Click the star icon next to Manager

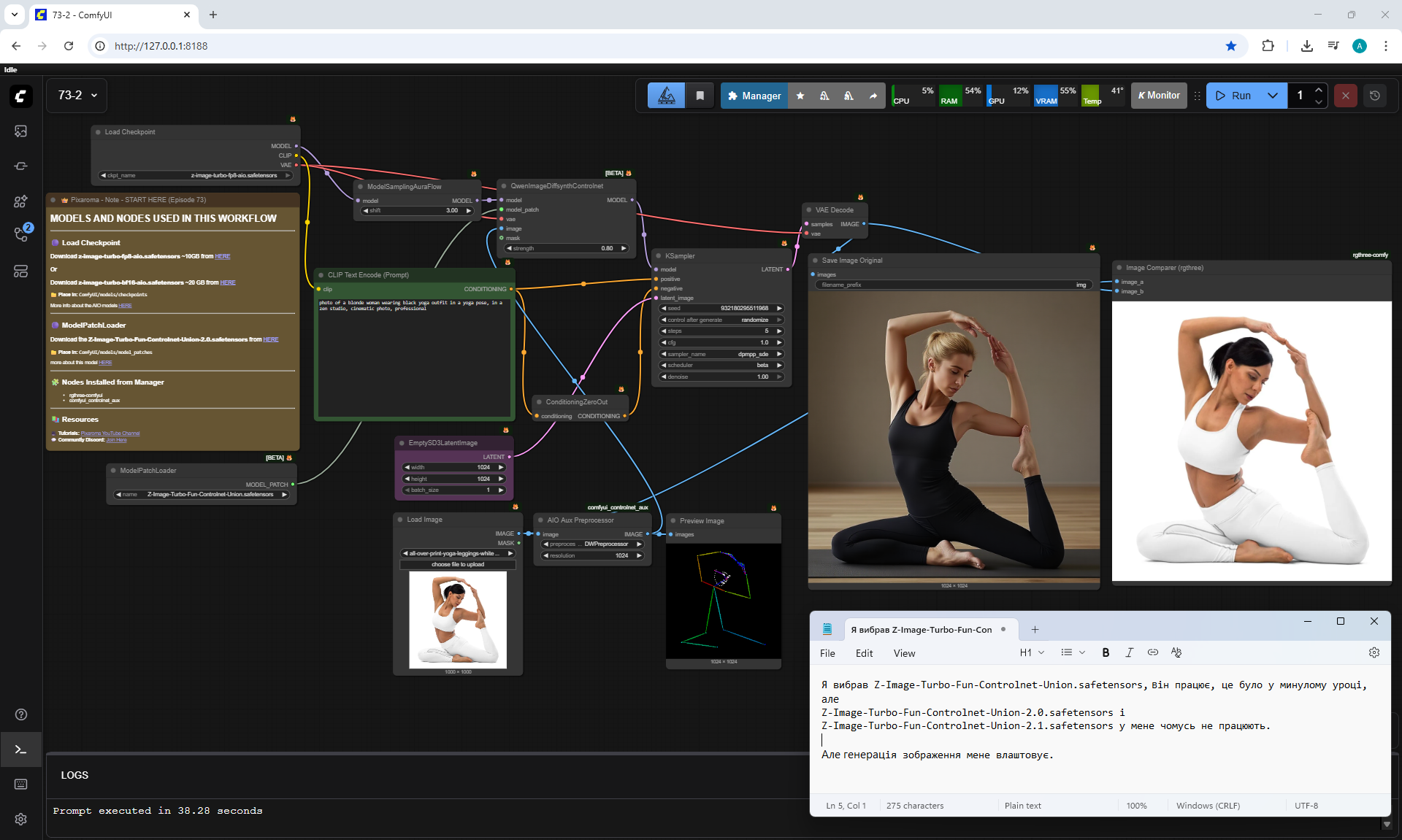pos(800,96)
